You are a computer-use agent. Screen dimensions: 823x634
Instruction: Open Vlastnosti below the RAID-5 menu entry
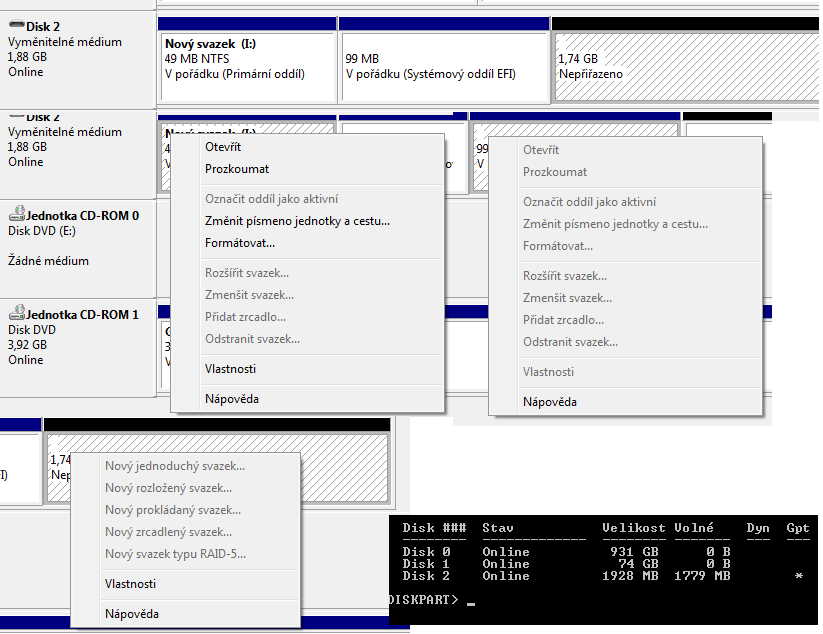(x=131, y=584)
